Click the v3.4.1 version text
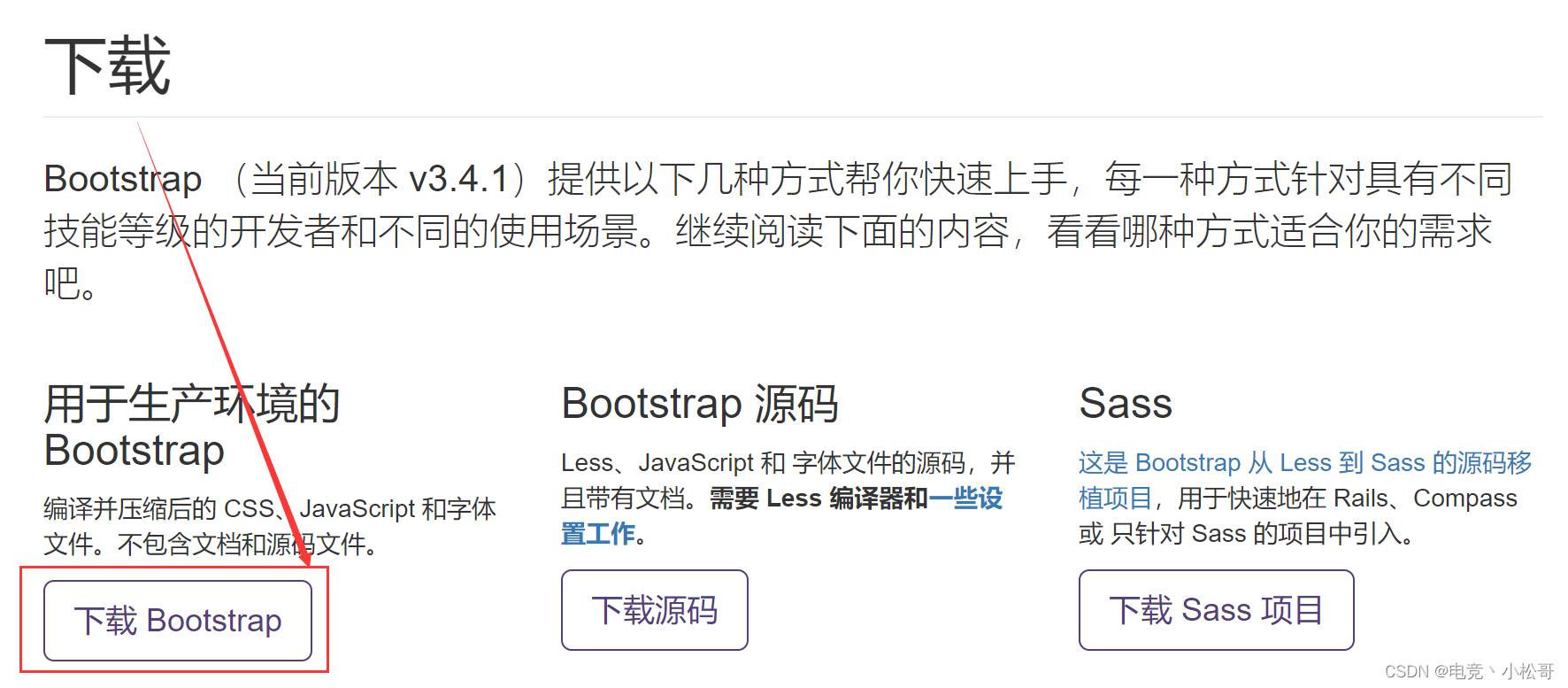Screen dimensions: 1568x688 pos(458,179)
